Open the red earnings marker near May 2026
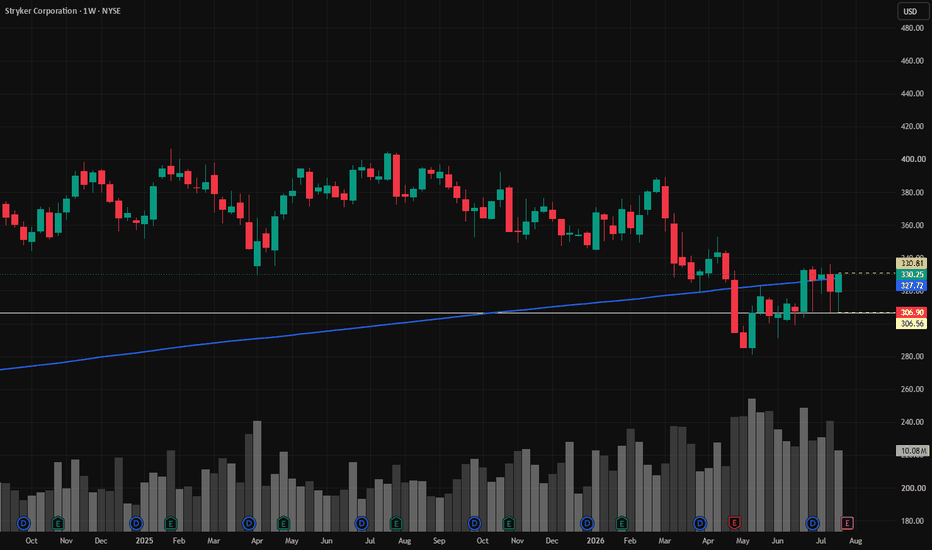Image resolution: width=932 pixels, height=550 pixels. coord(734,523)
